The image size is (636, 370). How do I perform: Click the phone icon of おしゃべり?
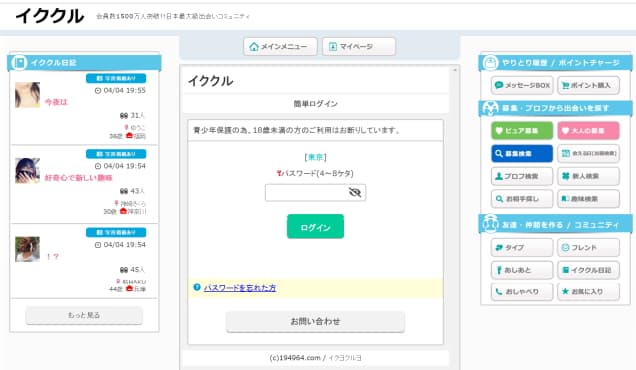[x=499, y=291]
